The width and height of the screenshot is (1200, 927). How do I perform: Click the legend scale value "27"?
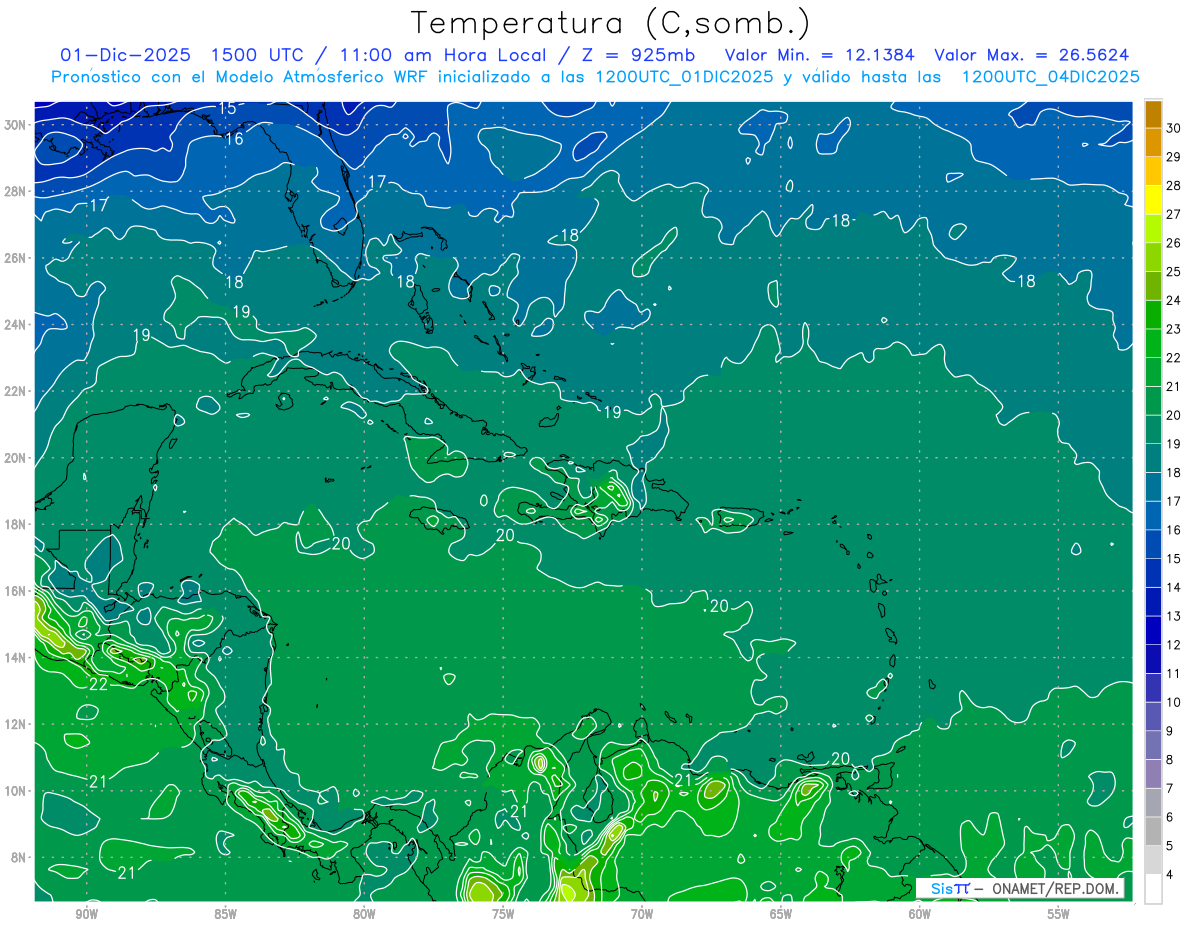point(1174,214)
